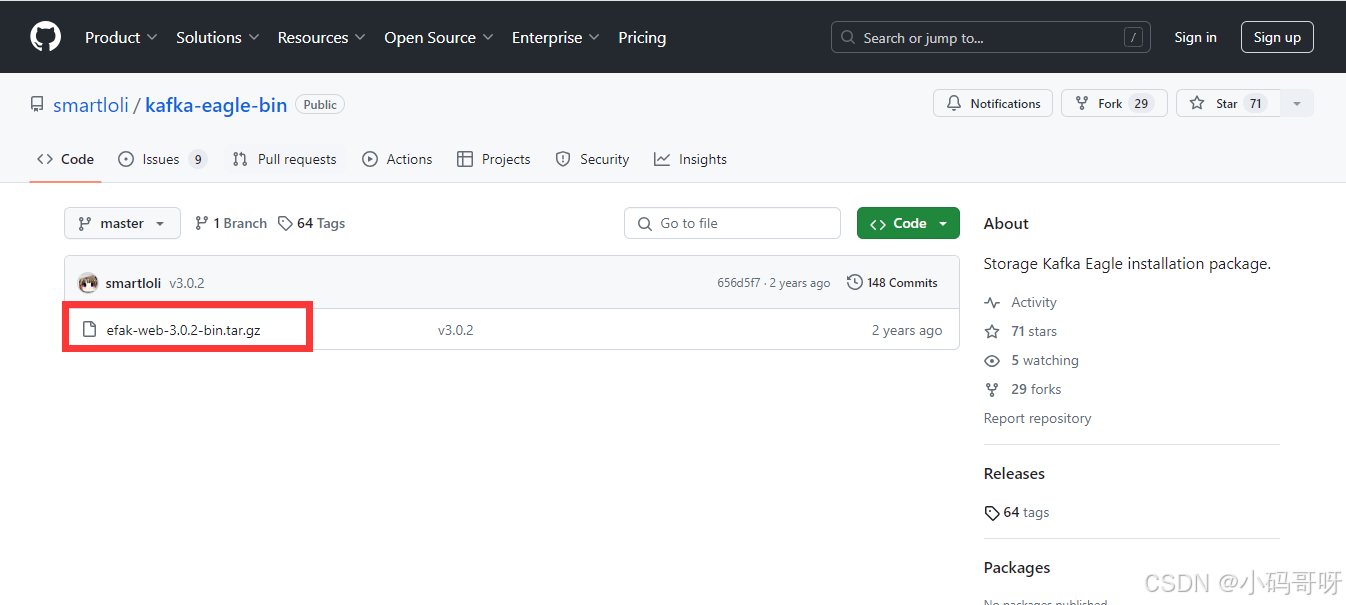Star the repository with Star button
1346x605 pixels.
1228,103
